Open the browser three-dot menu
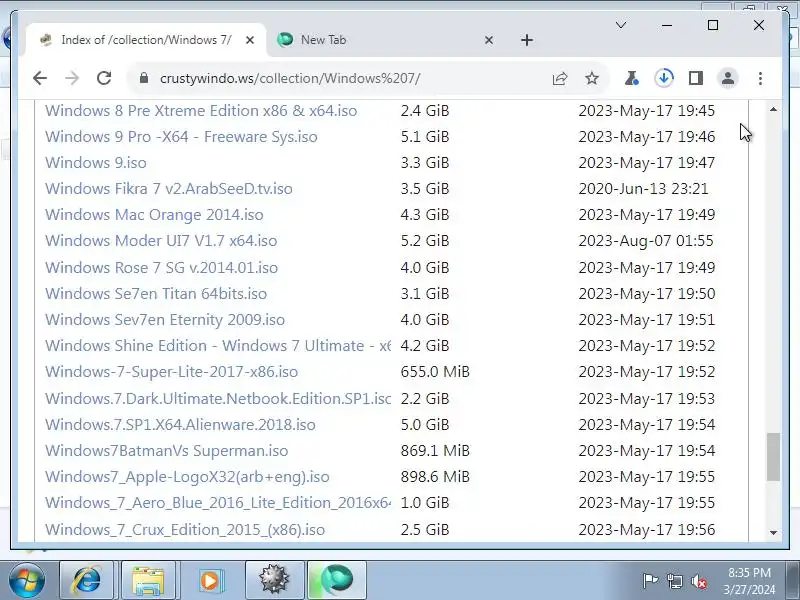The height and width of the screenshot is (600, 800). pos(760,78)
